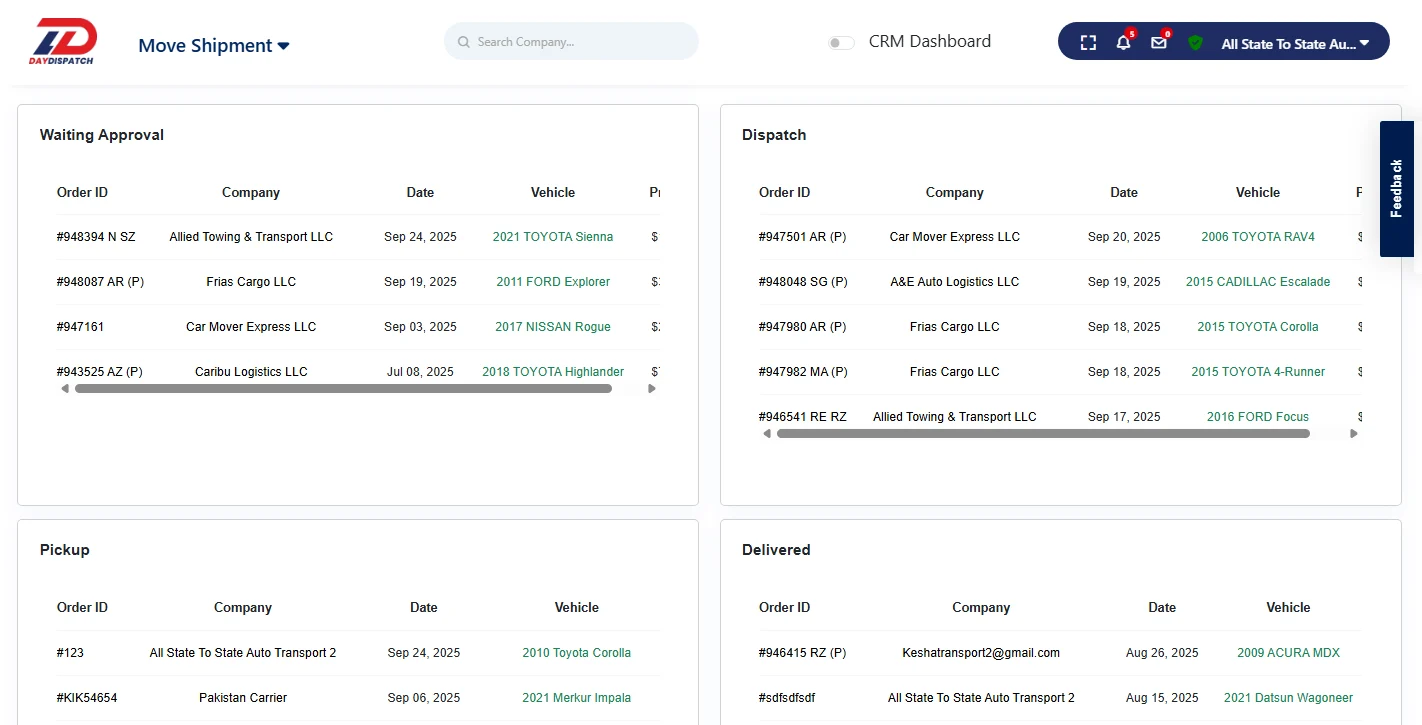Open the Move Shipment dropdown
This screenshot has width=1422, height=725.
(214, 45)
